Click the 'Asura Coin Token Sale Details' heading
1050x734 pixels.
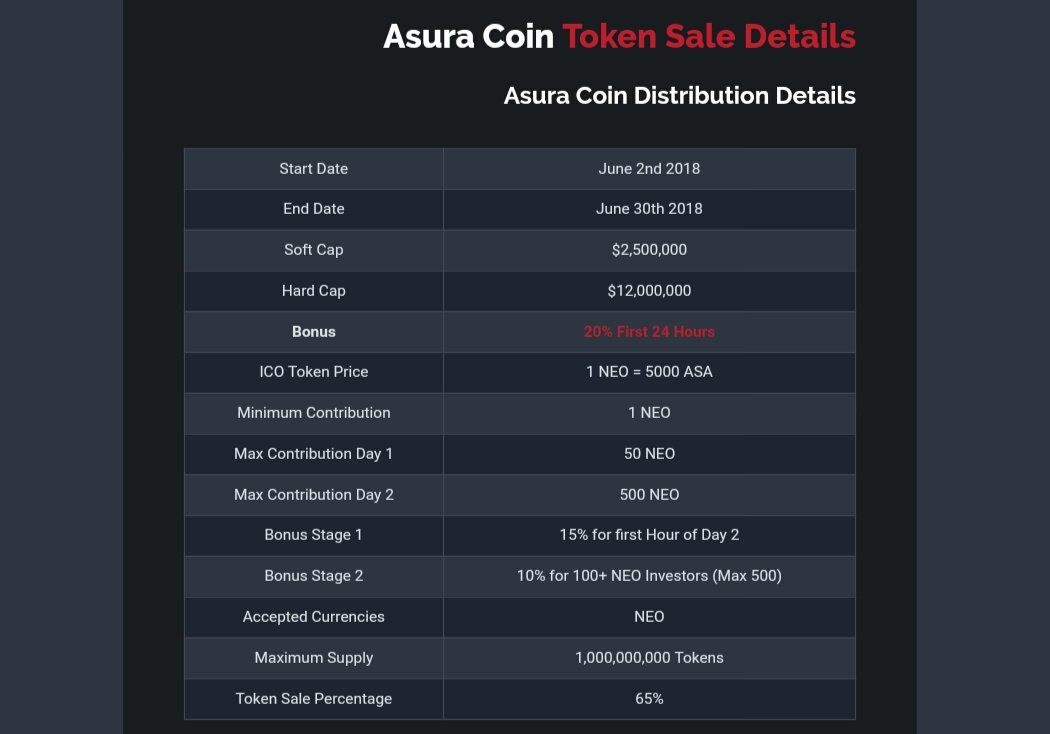coord(619,37)
